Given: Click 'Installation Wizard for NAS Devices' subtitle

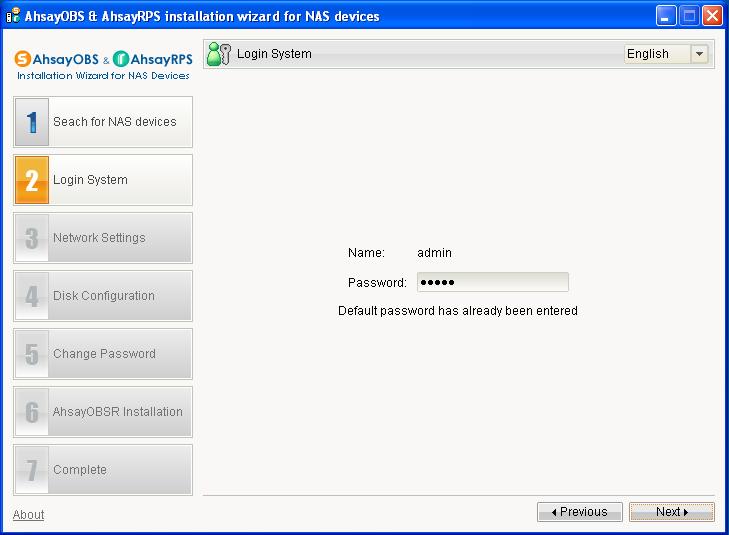Looking at the screenshot, I should (x=103, y=76).
